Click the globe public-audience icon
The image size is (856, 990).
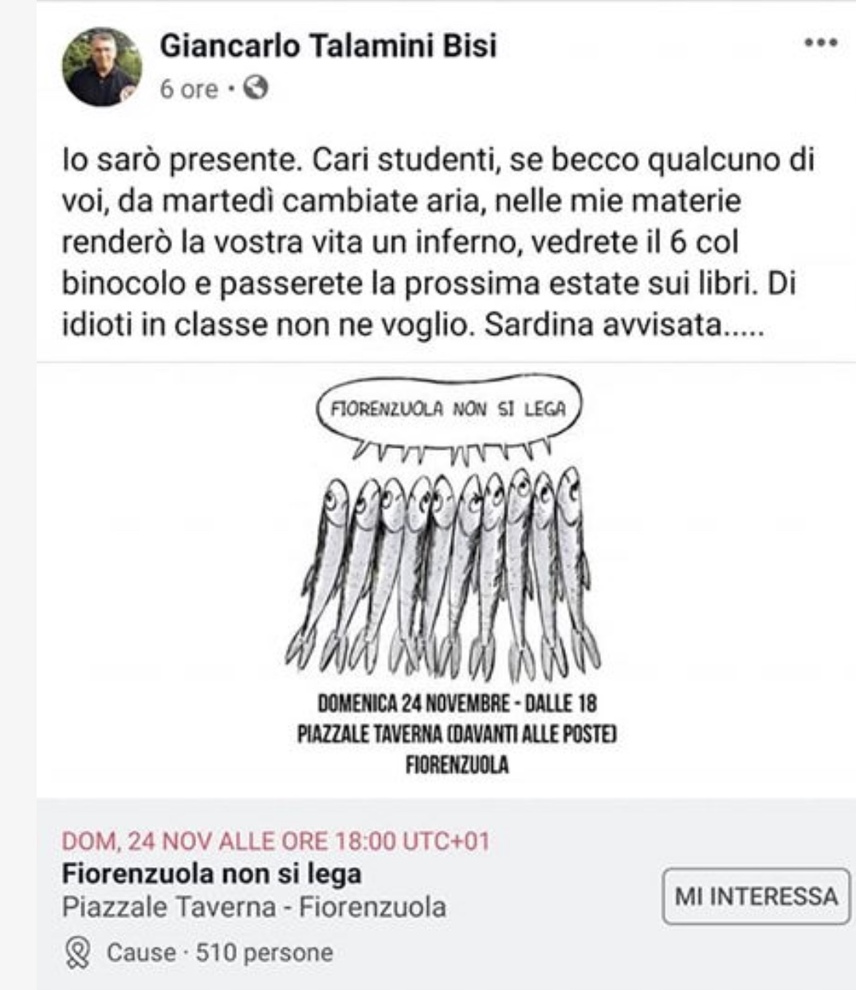coord(256,88)
